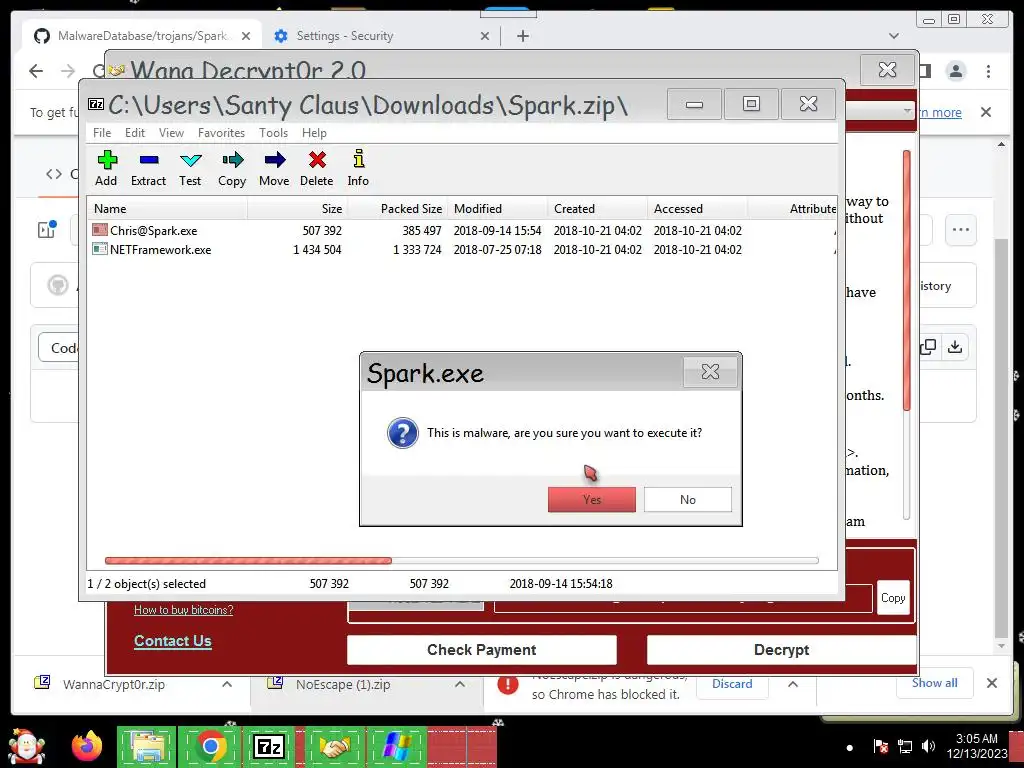Choose the Move toolbar icon
The height and width of the screenshot is (768, 1024).
pyautogui.click(x=274, y=168)
